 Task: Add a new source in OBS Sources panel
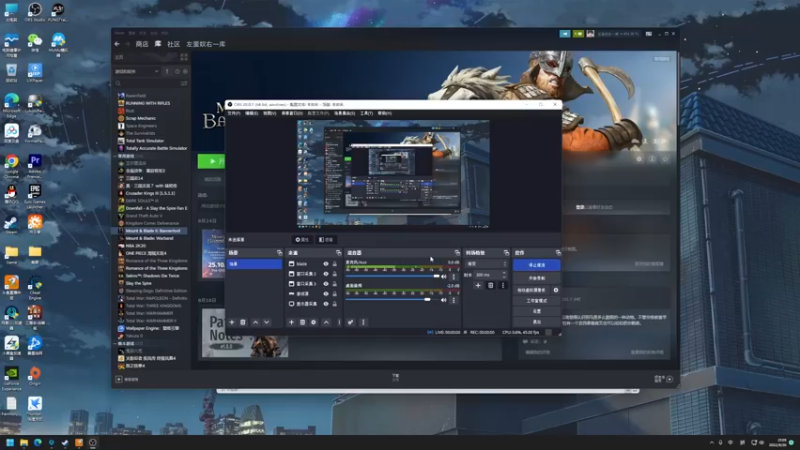[291, 322]
